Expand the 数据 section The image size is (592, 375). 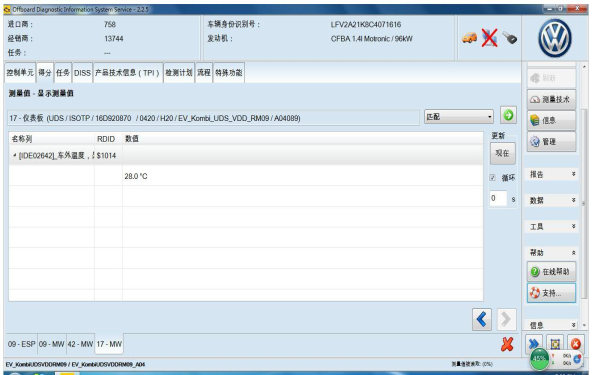click(552, 200)
